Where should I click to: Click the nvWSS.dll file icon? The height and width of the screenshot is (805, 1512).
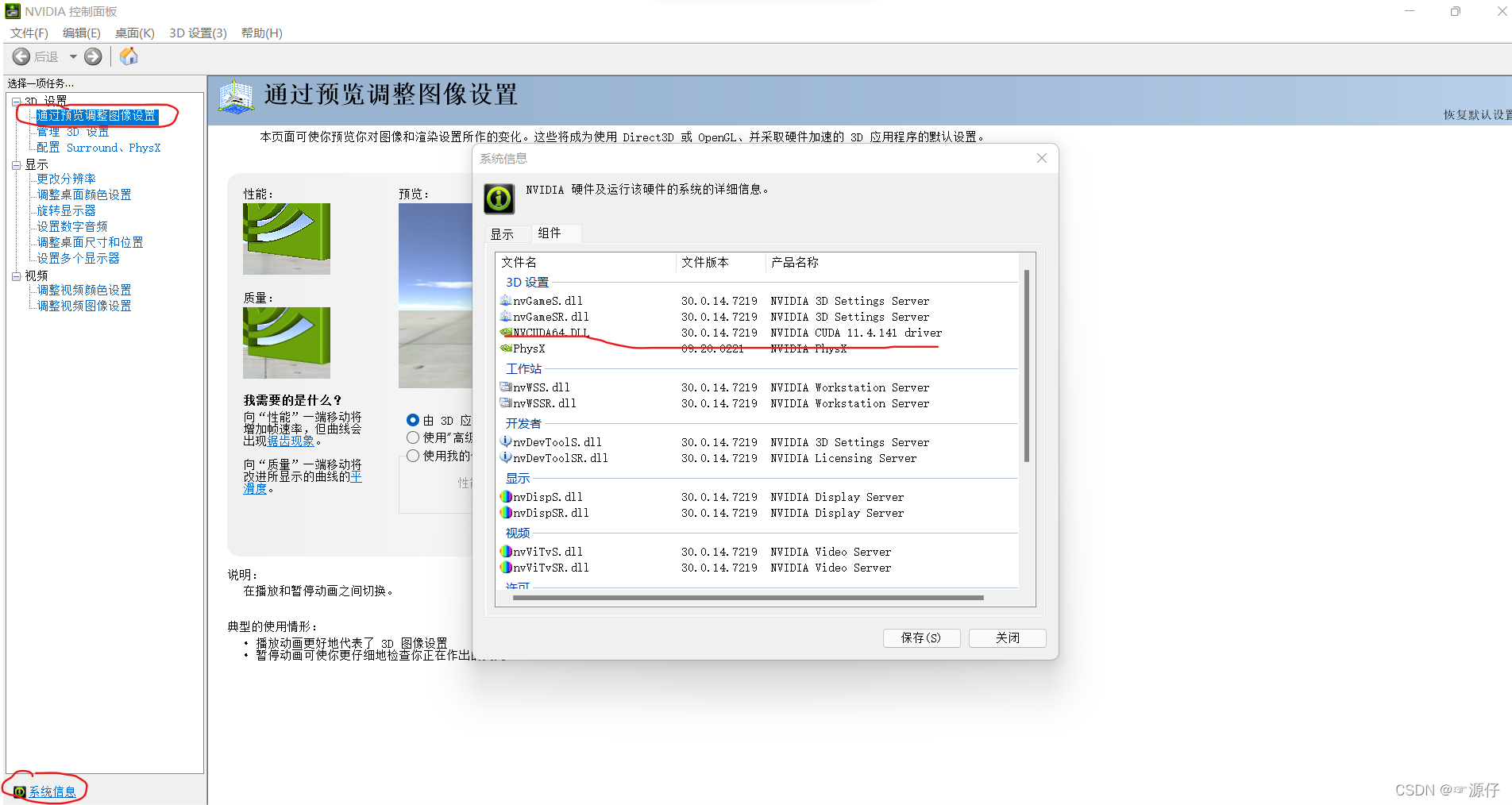(506, 387)
